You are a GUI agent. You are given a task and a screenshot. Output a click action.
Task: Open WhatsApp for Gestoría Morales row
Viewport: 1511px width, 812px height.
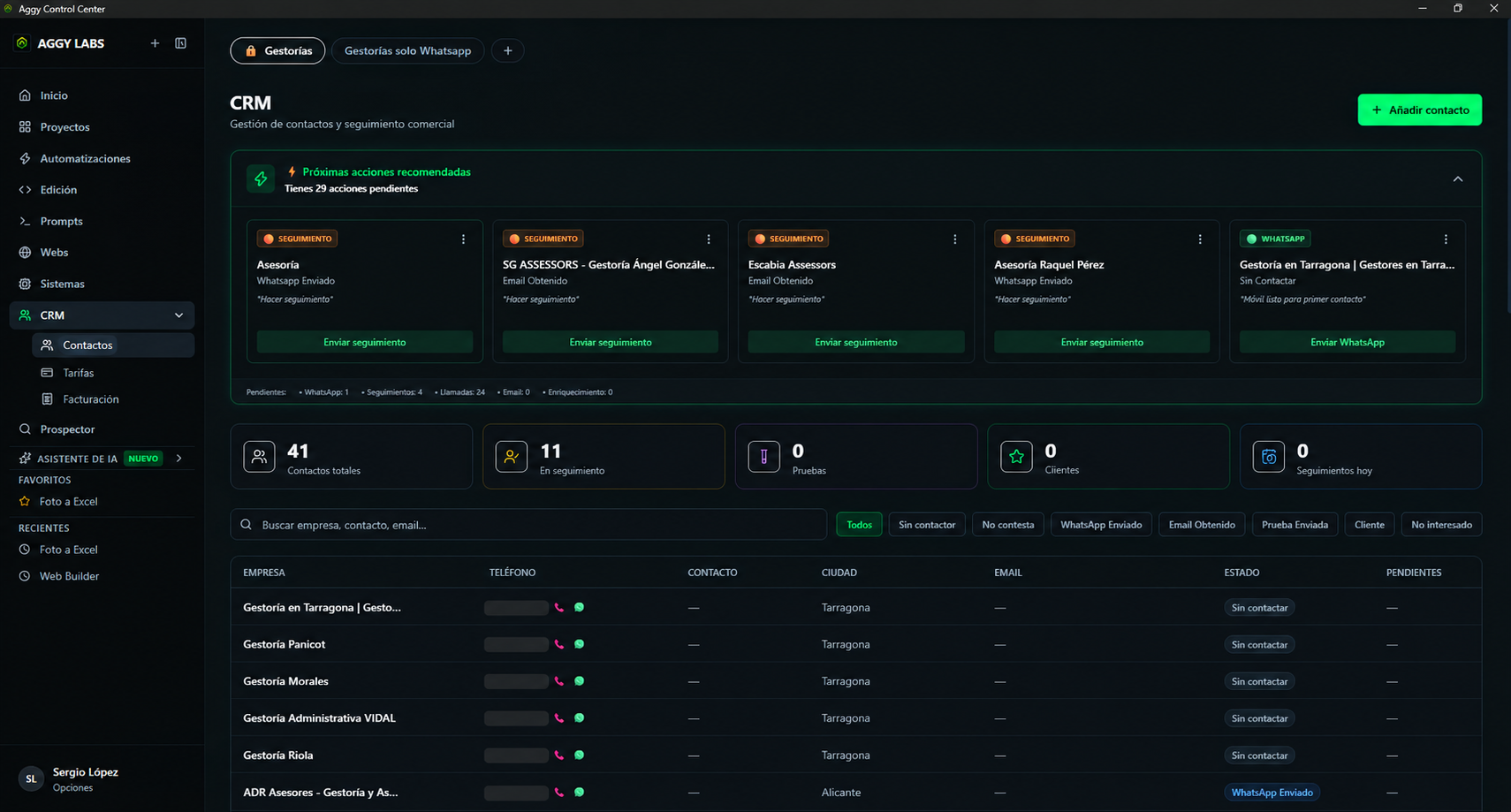580,681
